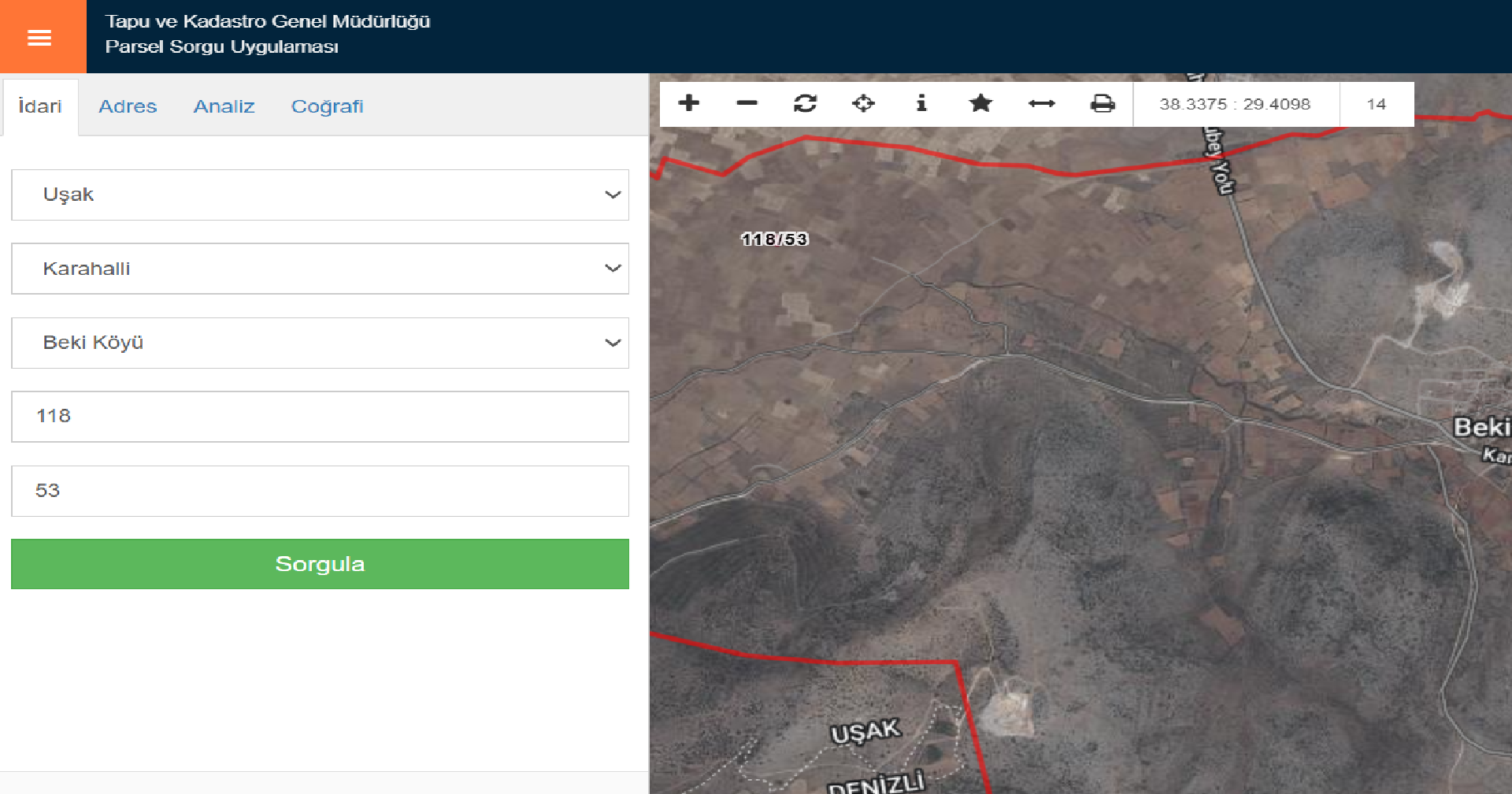Open the hamburger menu
The image size is (1512, 794).
39,37
